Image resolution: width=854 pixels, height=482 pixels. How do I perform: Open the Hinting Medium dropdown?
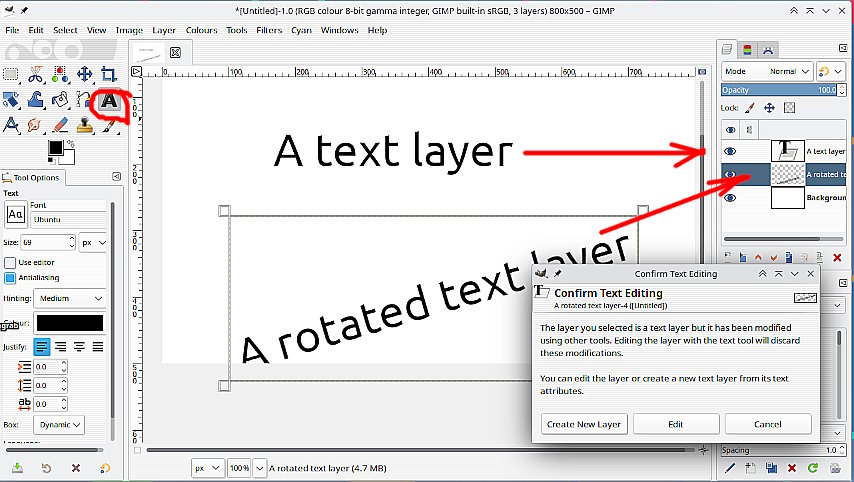[70, 298]
